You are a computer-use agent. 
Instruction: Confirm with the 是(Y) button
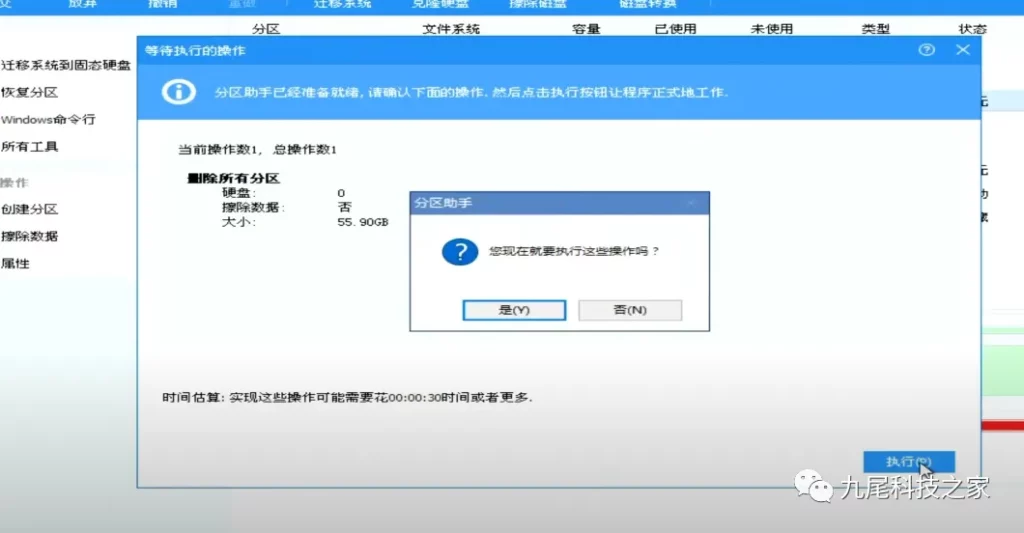[514, 310]
